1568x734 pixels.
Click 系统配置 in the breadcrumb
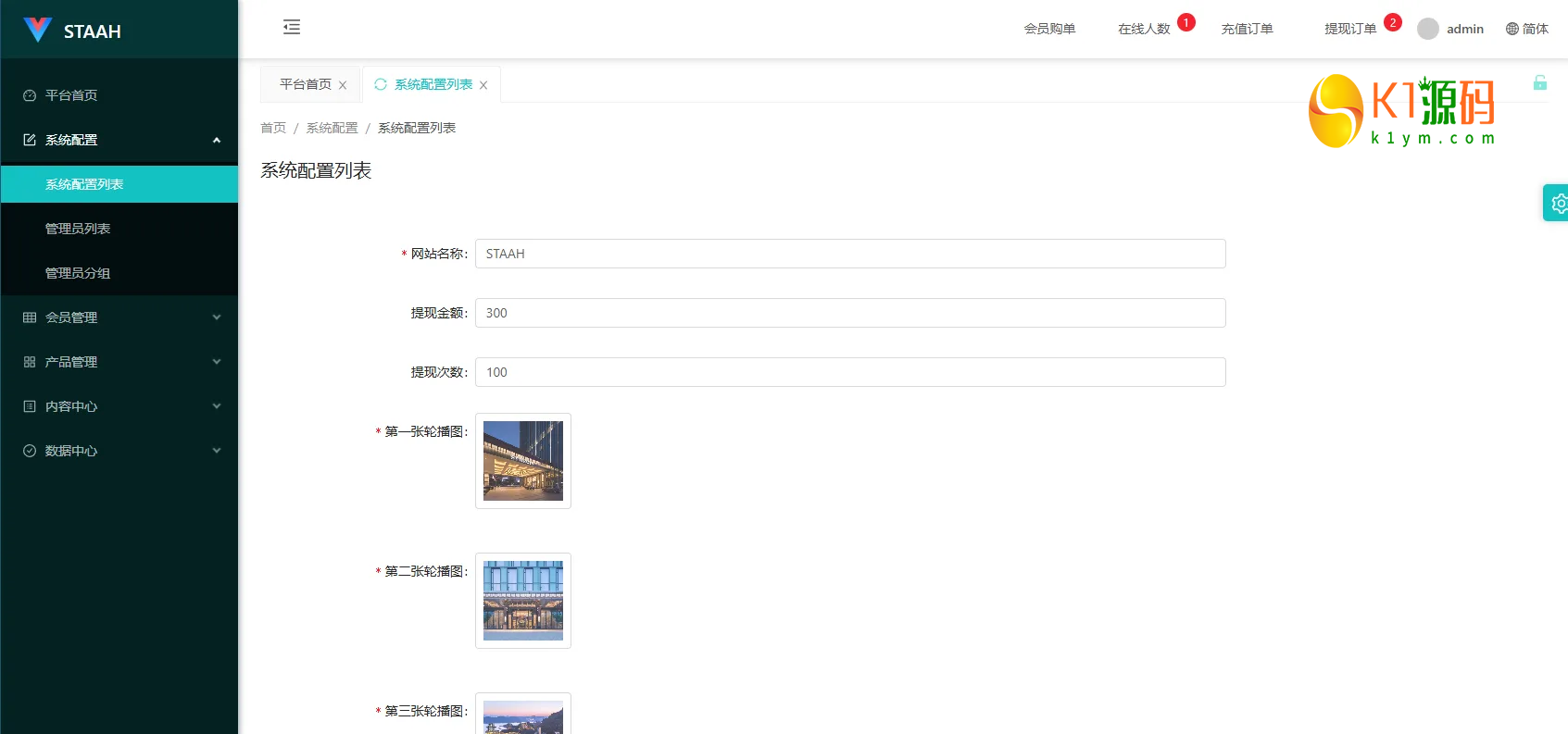[332, 128]
